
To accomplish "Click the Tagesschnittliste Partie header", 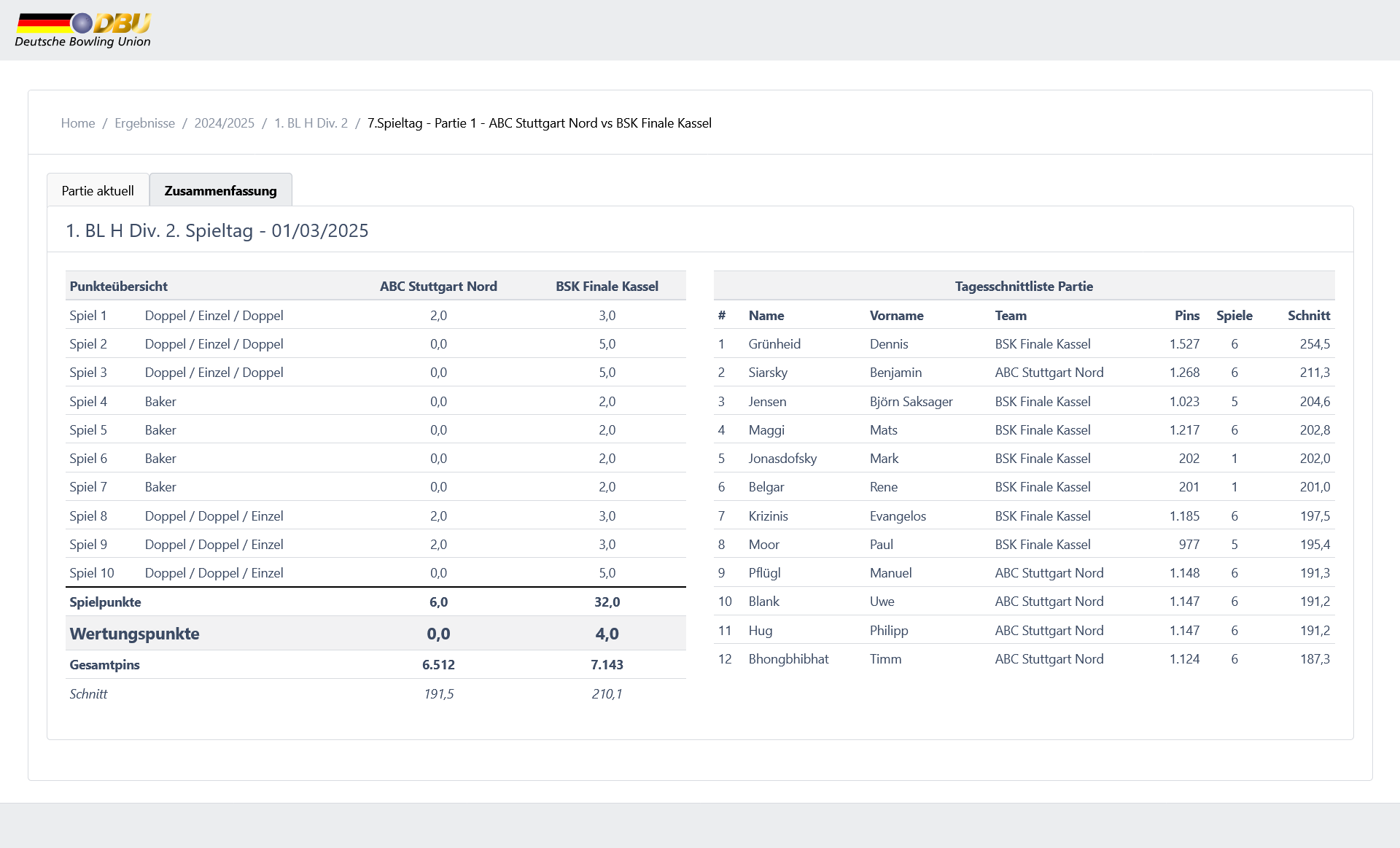I will (1024, 287).
